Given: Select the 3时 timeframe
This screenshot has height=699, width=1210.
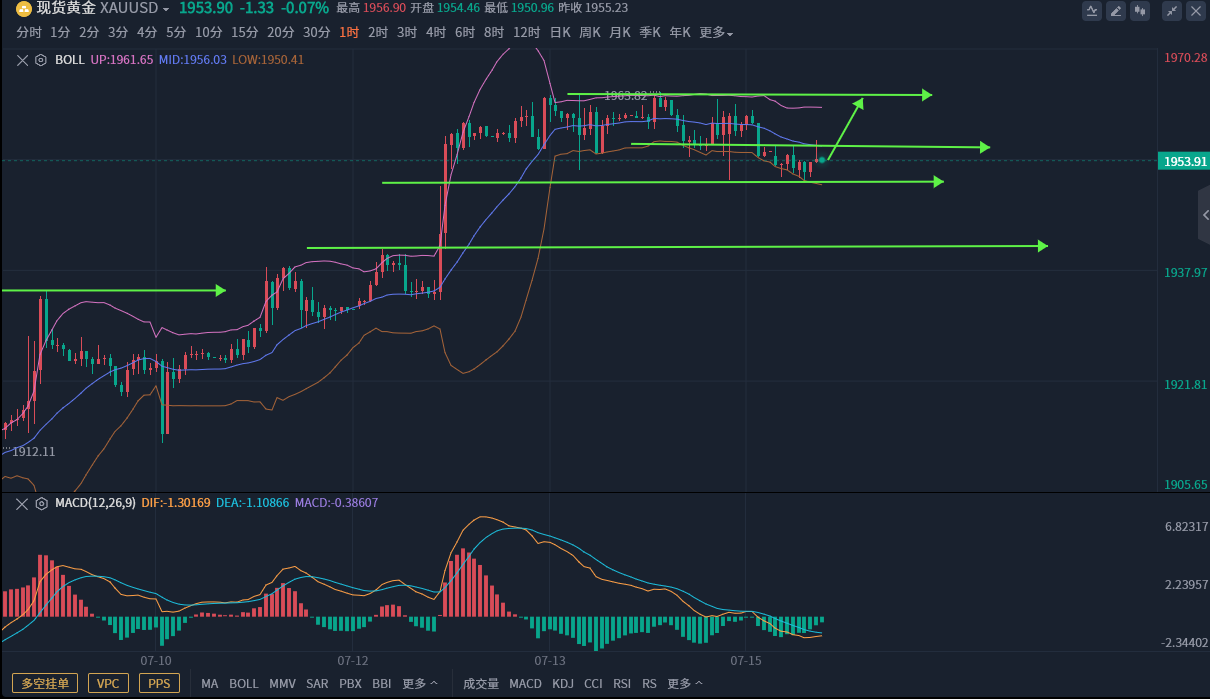Looking at the screenshot, I should coord(407,32).
